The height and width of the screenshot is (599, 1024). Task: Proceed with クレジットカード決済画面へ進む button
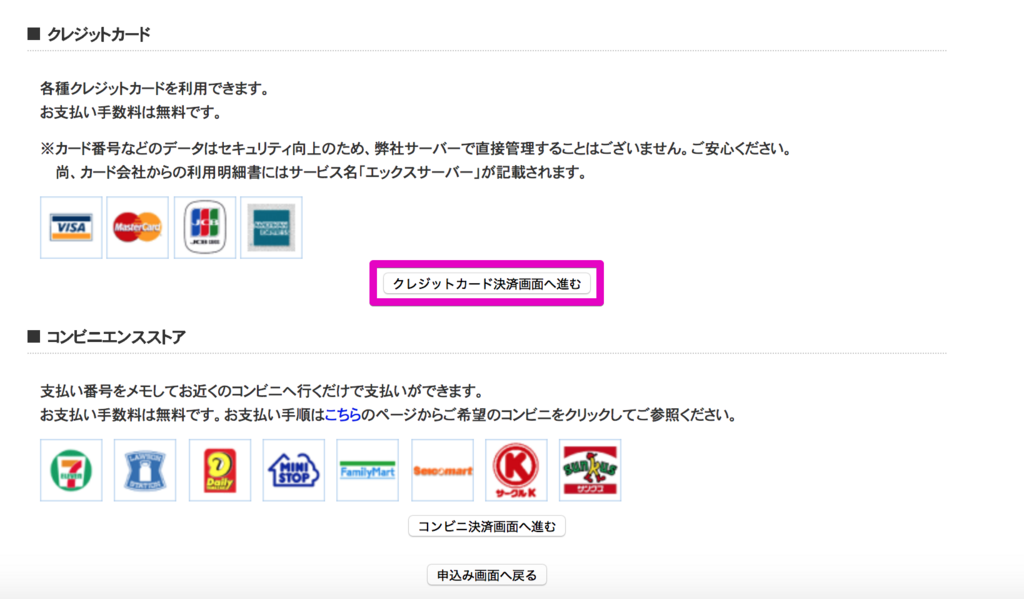point(487,283)
